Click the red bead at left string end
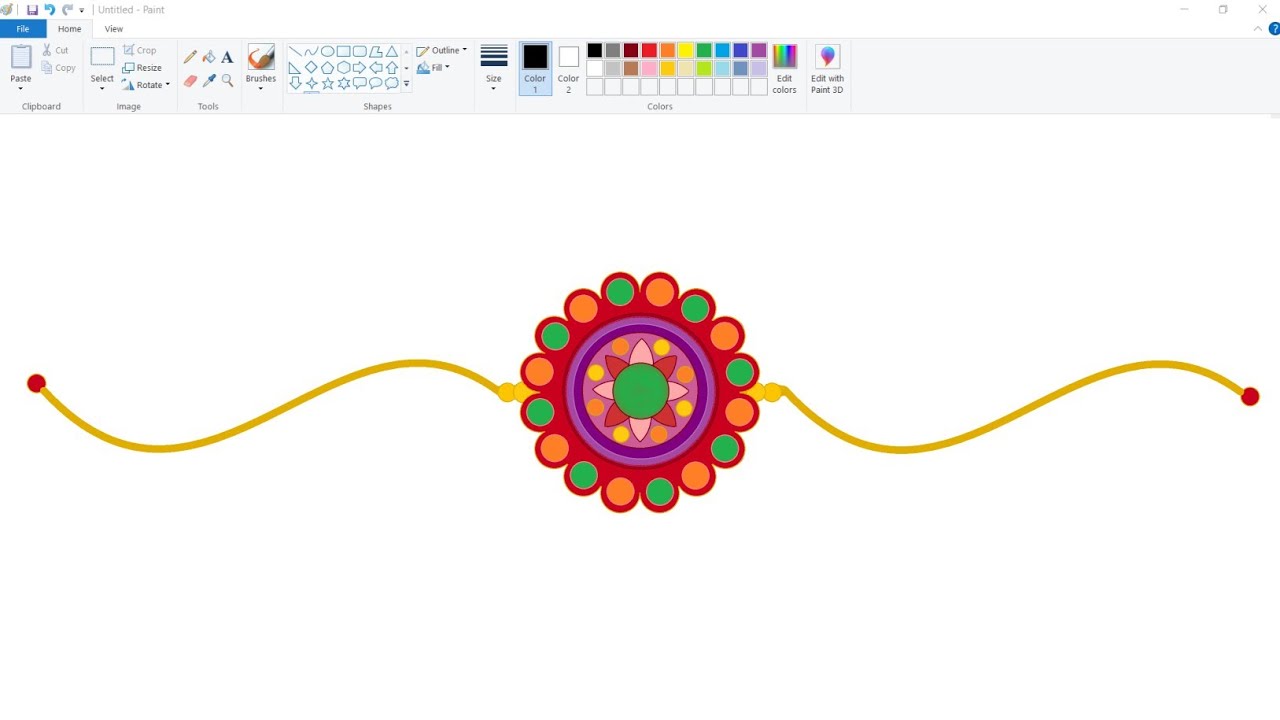The width and height of the screenshot is (1280, 720). [36, 383]
